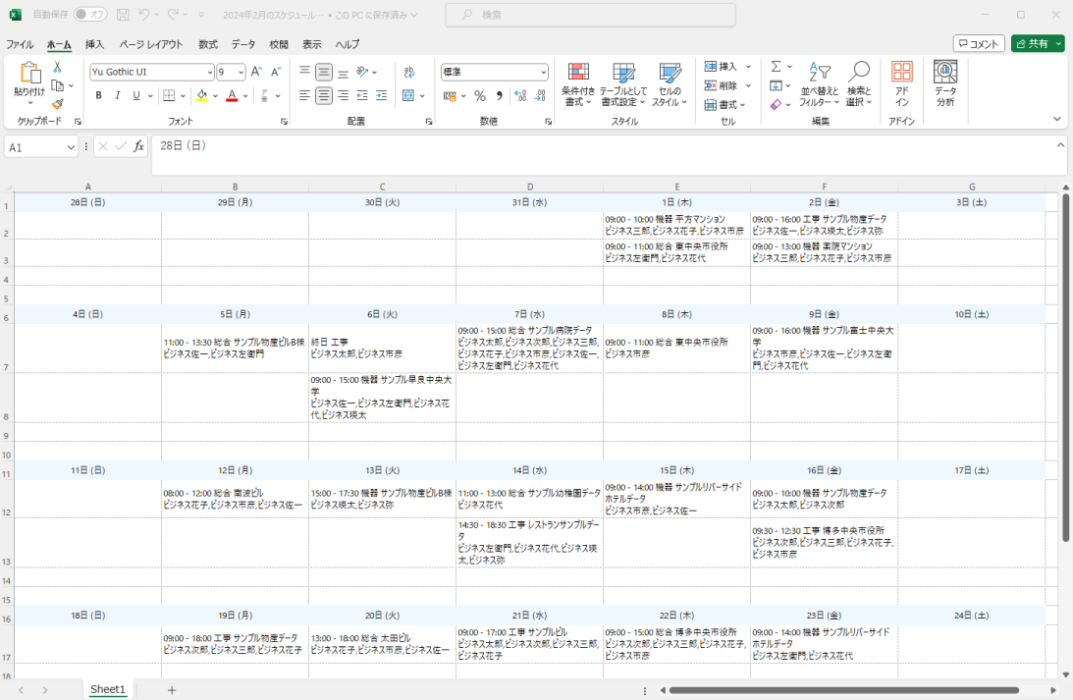1073x700 pixels.
Task: Switch to the 数式 (Formulas) tab
Action: pos(208,44)
